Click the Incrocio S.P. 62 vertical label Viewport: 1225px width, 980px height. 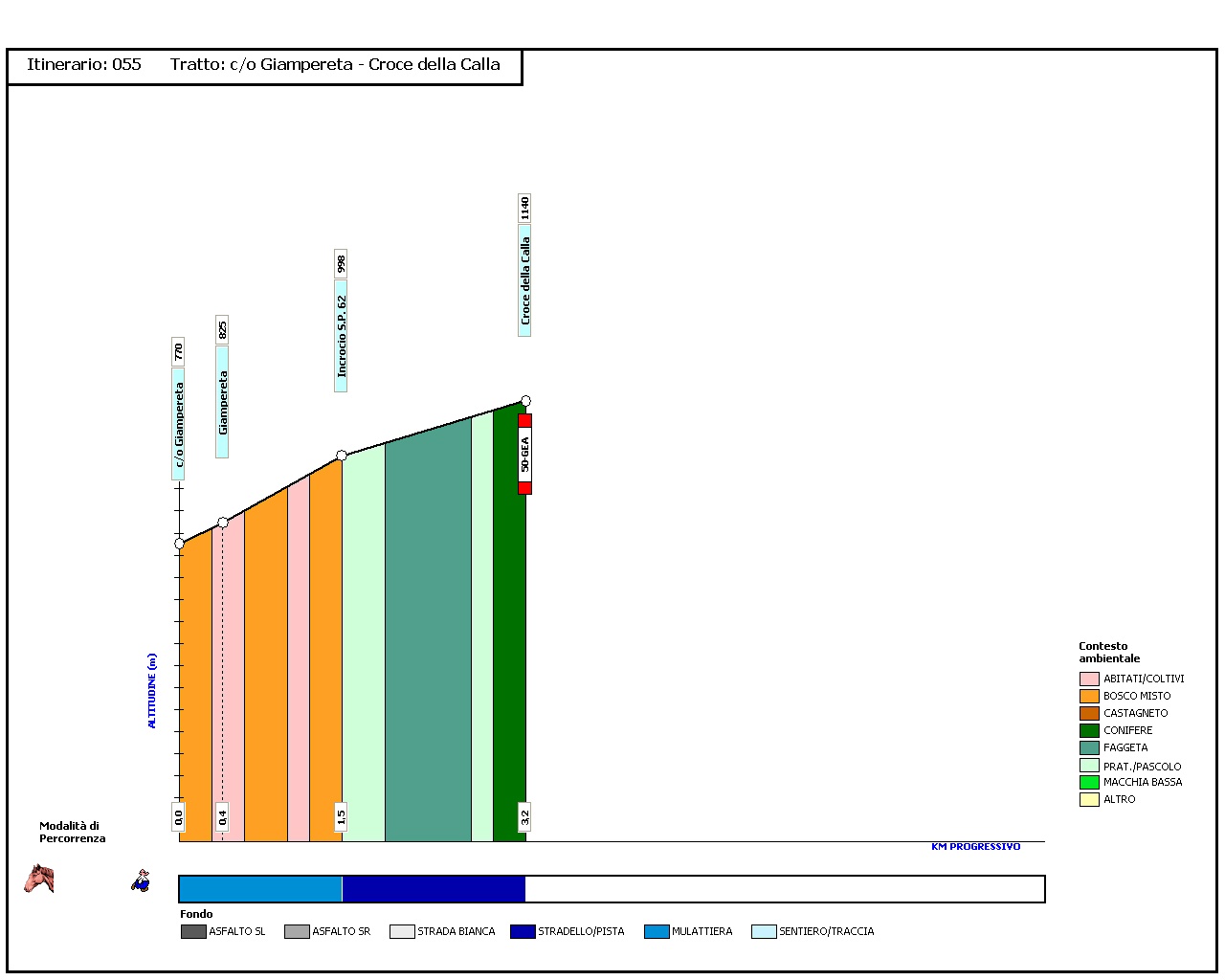pos(342,335)
